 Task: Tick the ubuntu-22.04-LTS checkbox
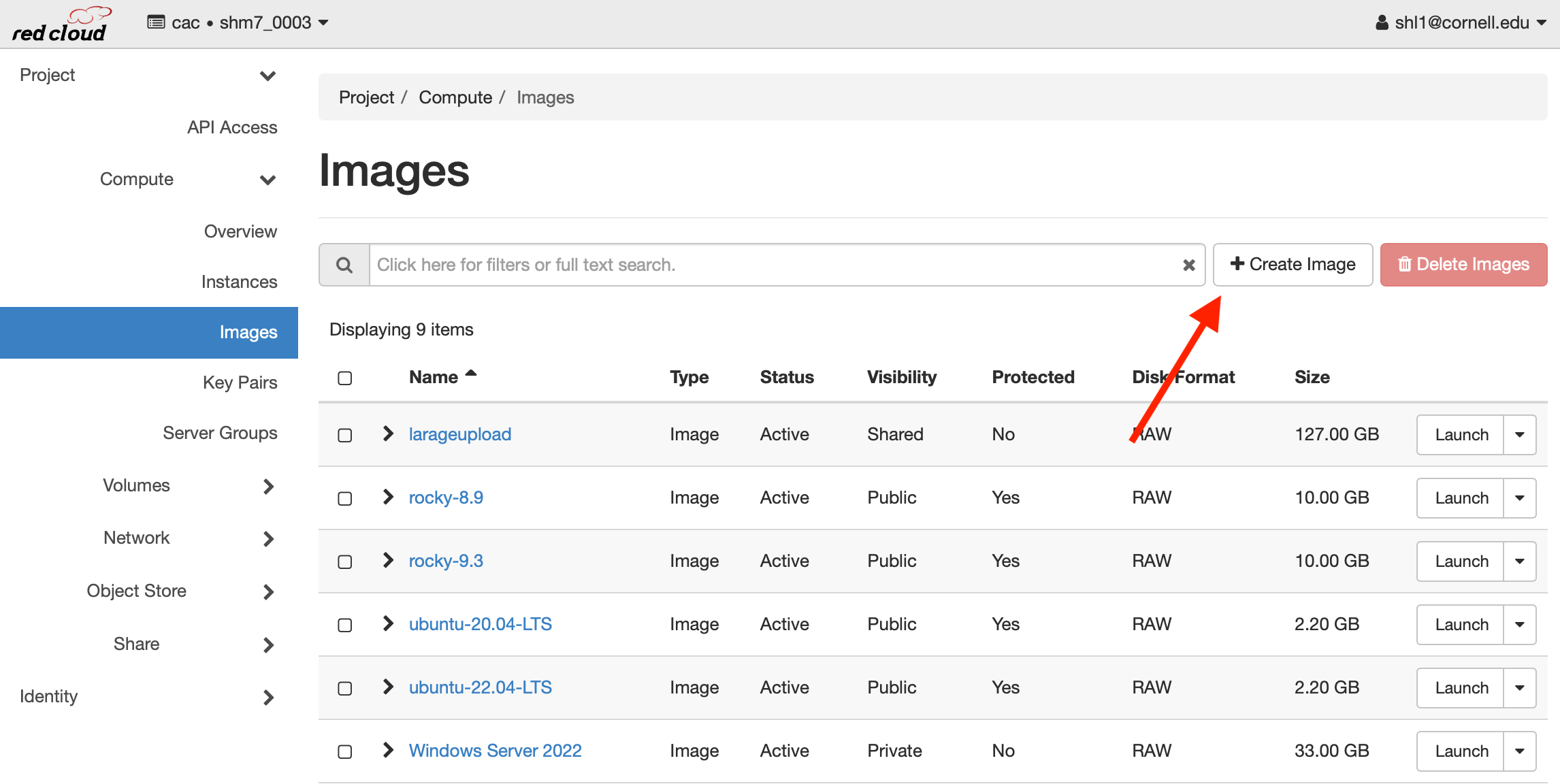(x=345, y=688)
